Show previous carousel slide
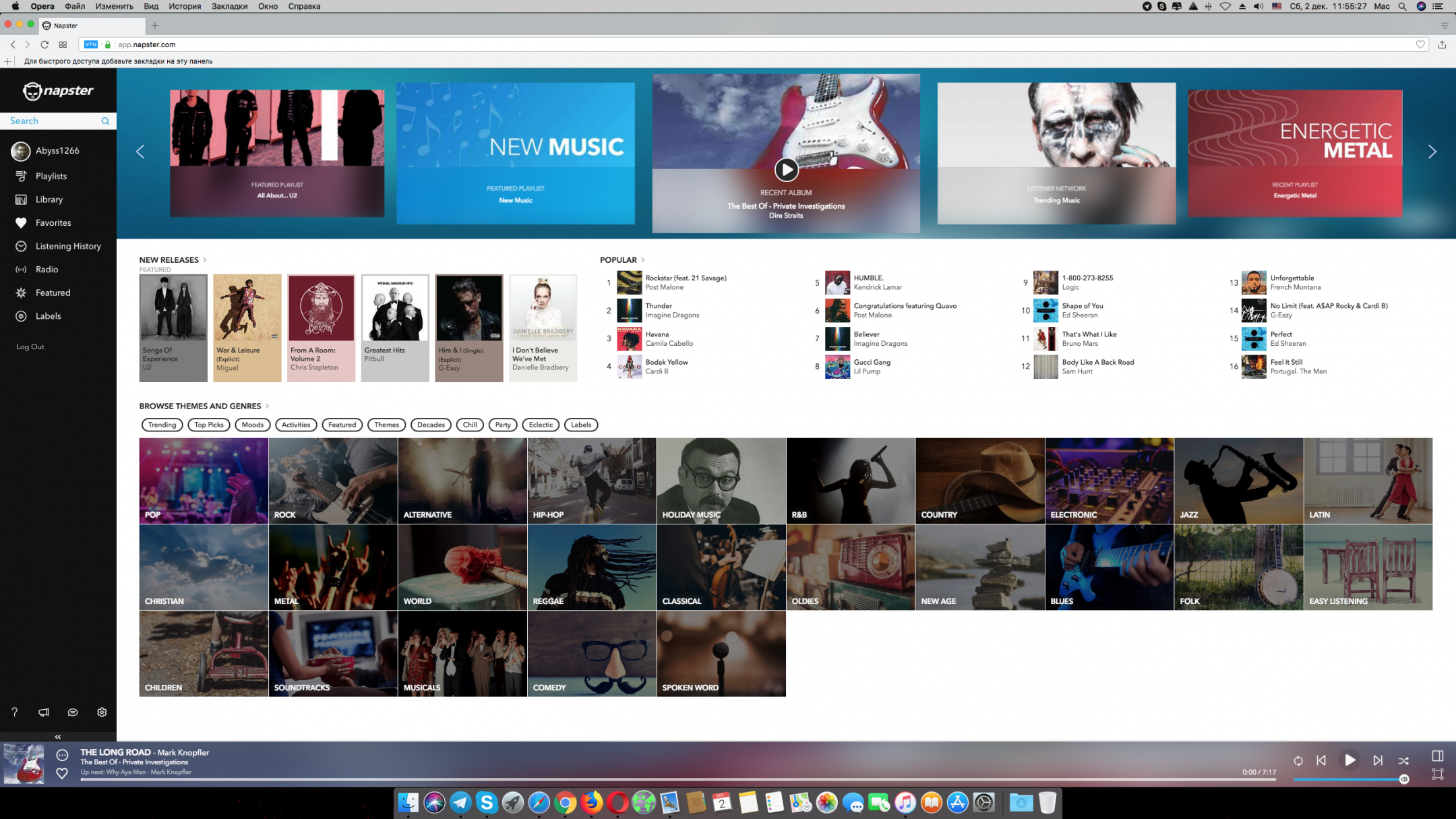 point(140,152)
